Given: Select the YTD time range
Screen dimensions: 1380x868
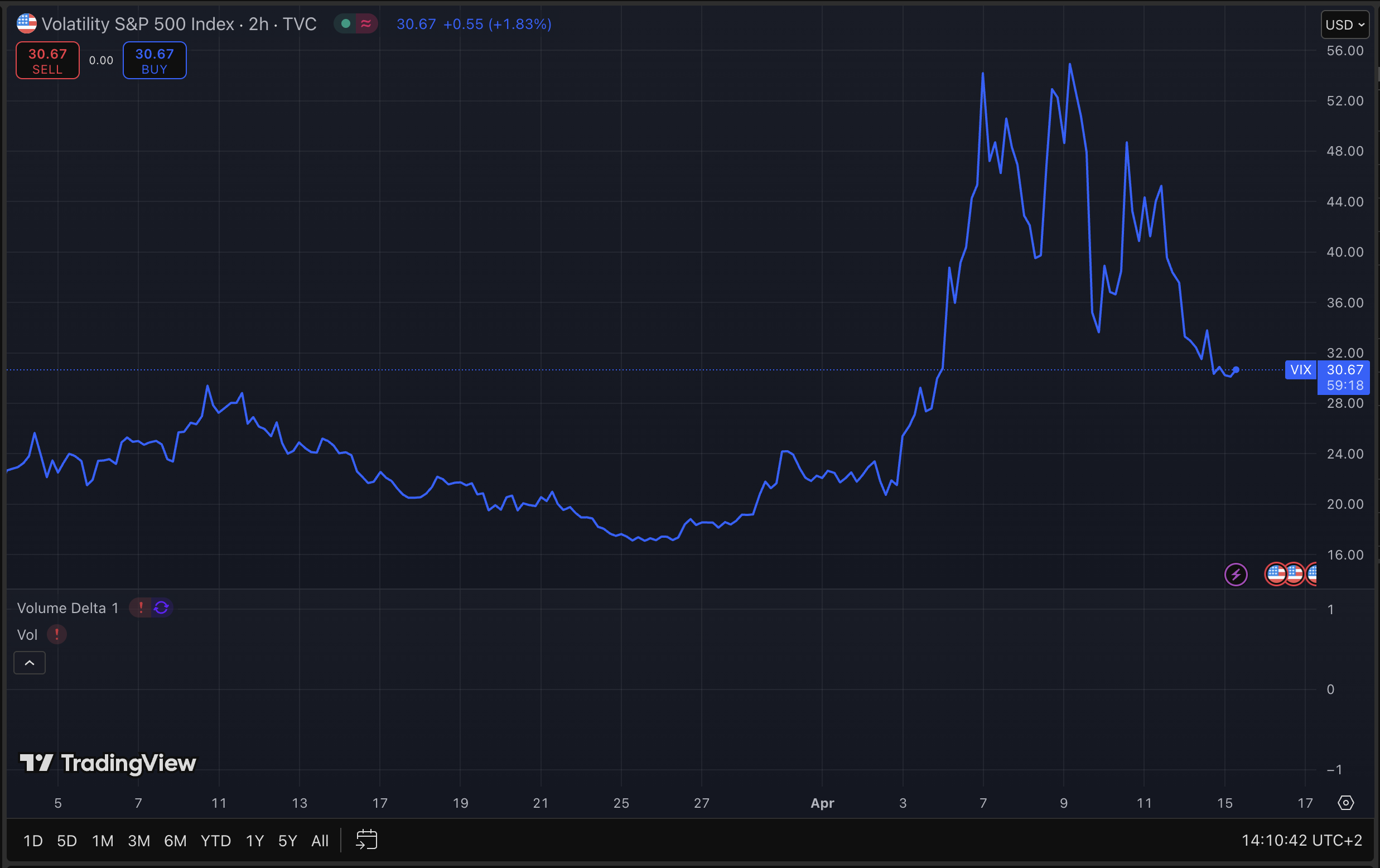Looking at the screenshot, I should (215, 841).
